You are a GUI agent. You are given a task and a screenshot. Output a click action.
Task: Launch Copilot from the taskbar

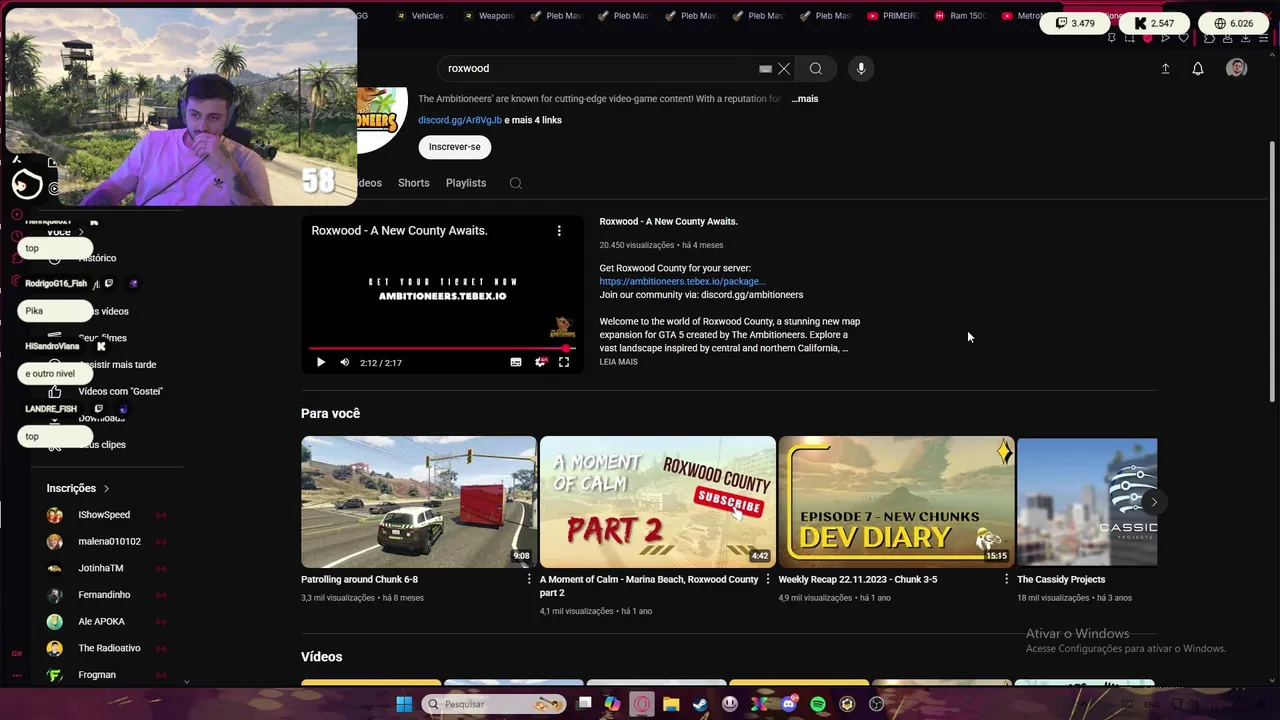tap(613, 704)
